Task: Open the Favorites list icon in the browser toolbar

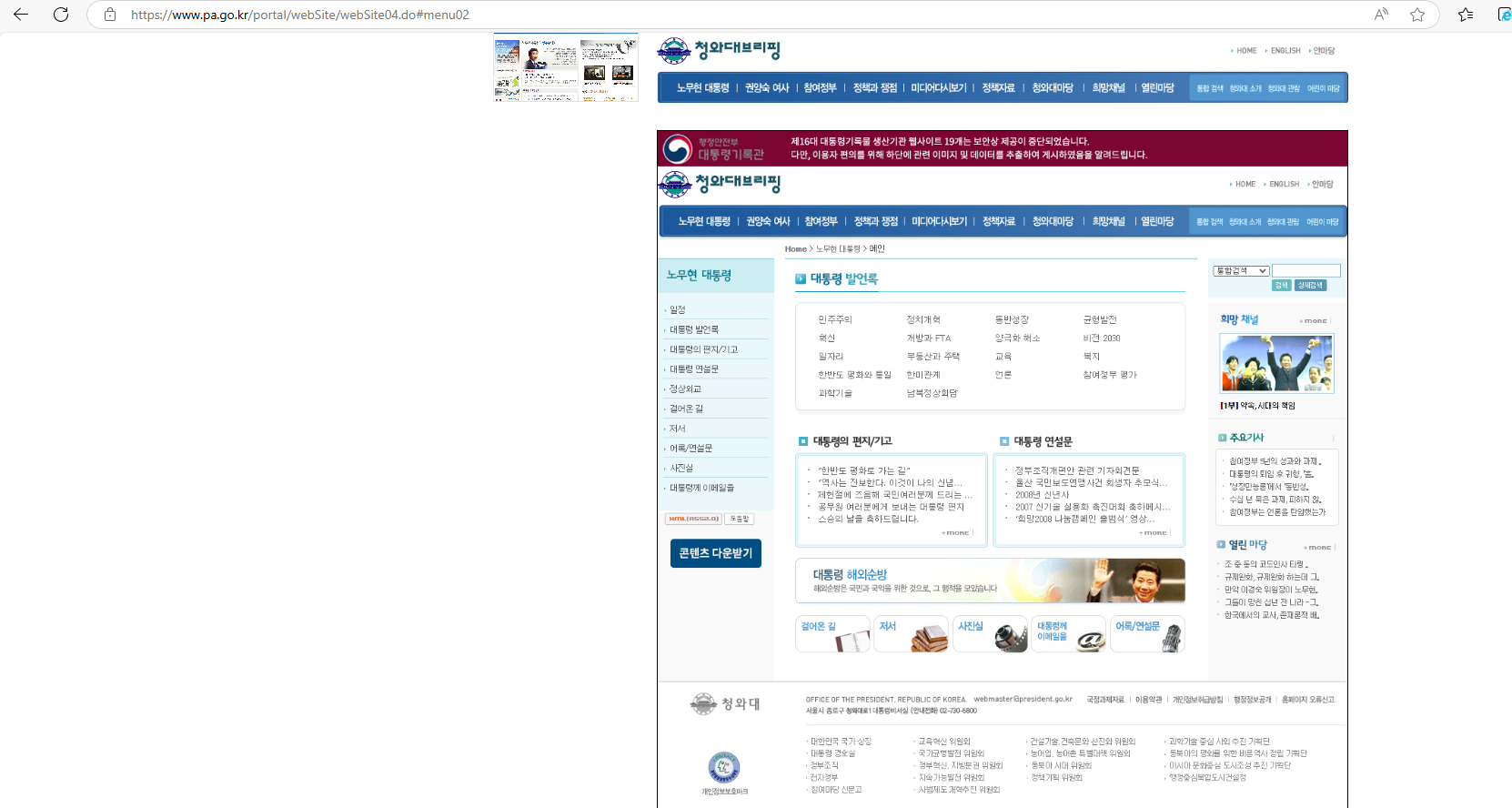Action: [1466, 15]
